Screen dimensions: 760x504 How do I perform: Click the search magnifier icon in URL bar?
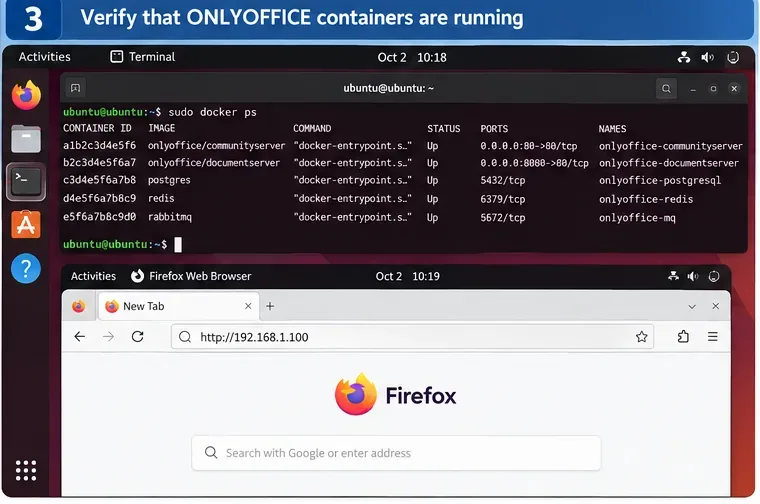click(185, 337)
